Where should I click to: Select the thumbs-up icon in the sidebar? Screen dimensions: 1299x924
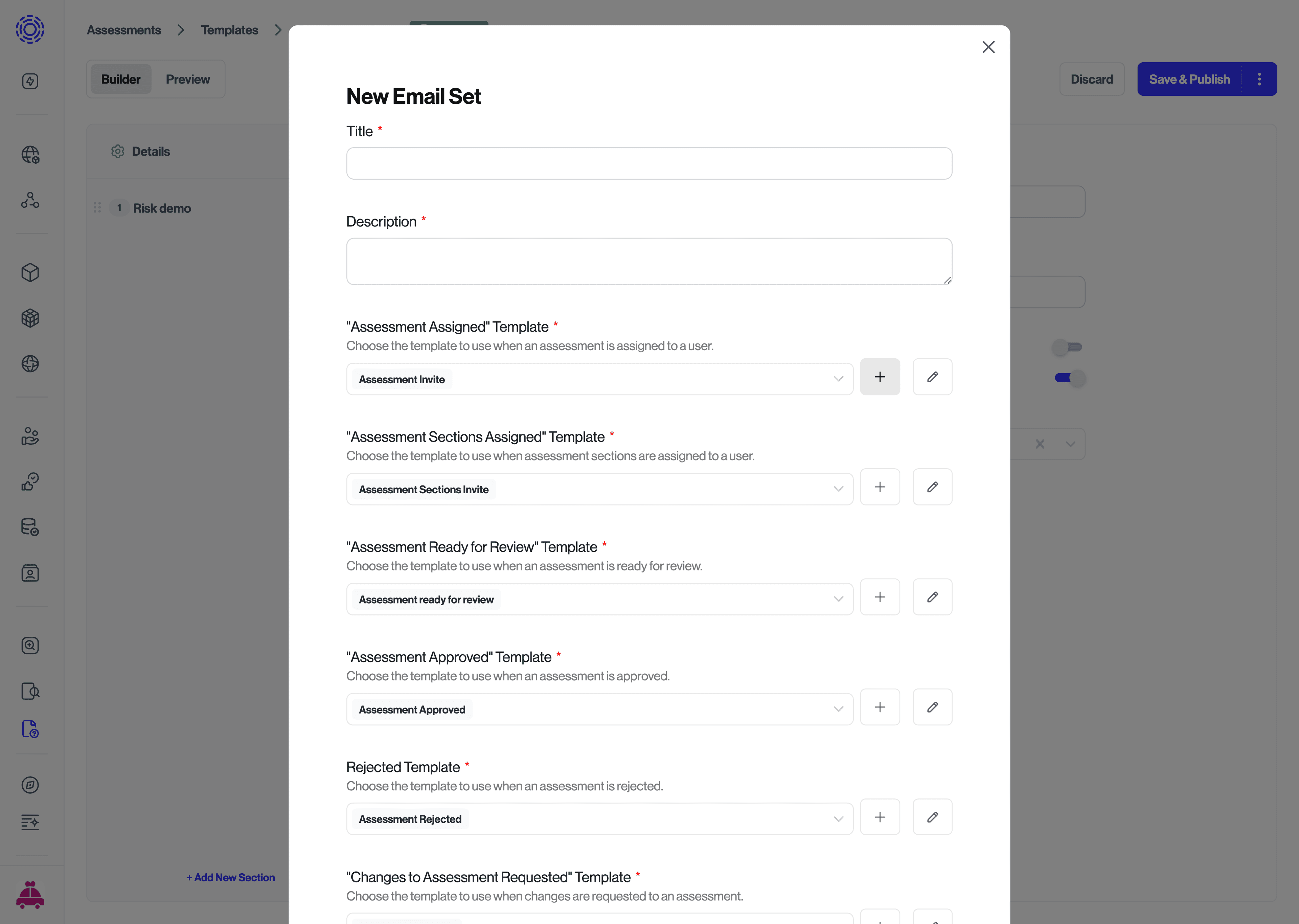[x=30, y=481]
